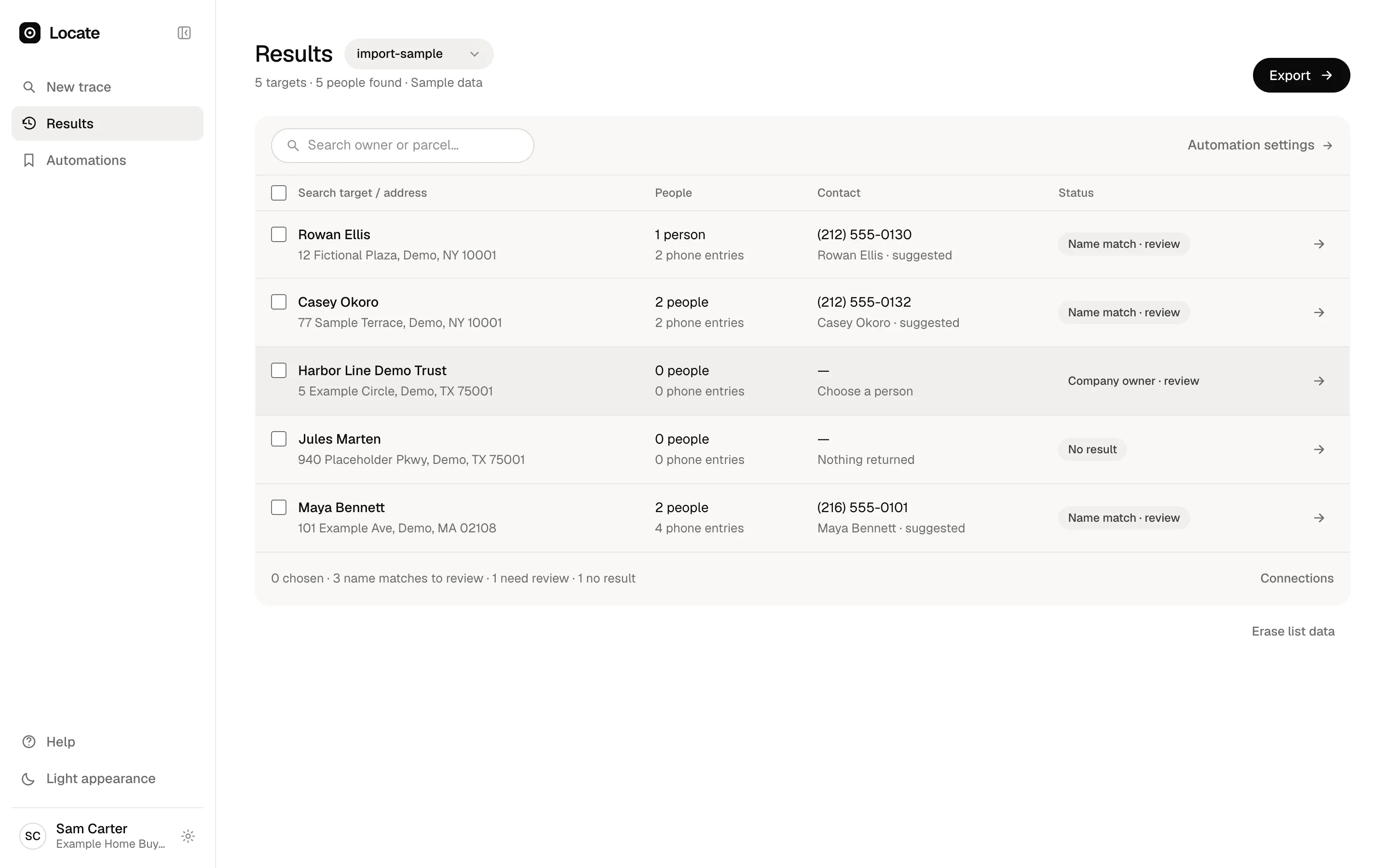Click Company owner · review status
1389x868 pixels.
pyautogui.click(x=1133, y=380)
